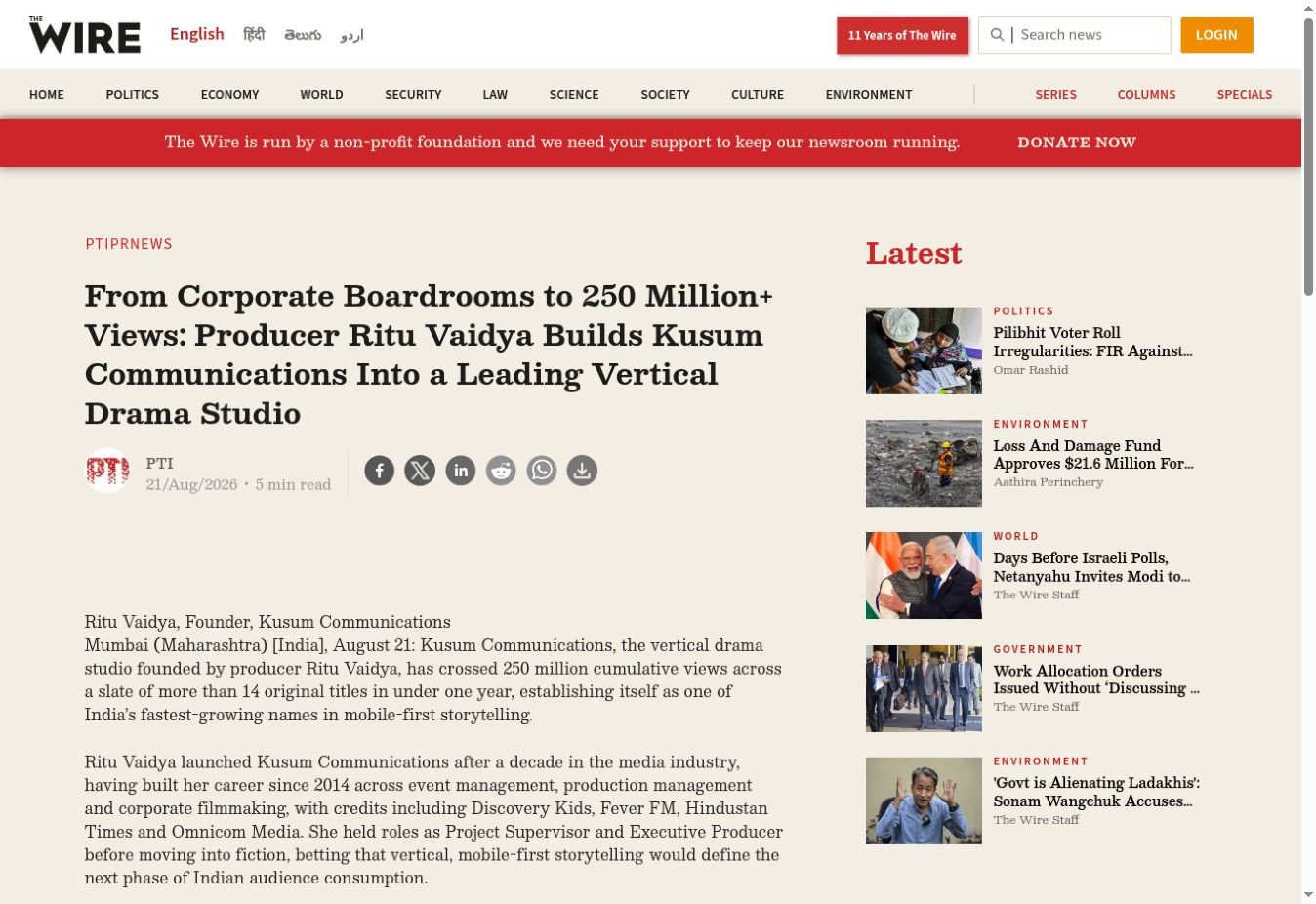Click the LOGIN button
This screenshot has width=1316, height=904.
[x=1216, y=35]
